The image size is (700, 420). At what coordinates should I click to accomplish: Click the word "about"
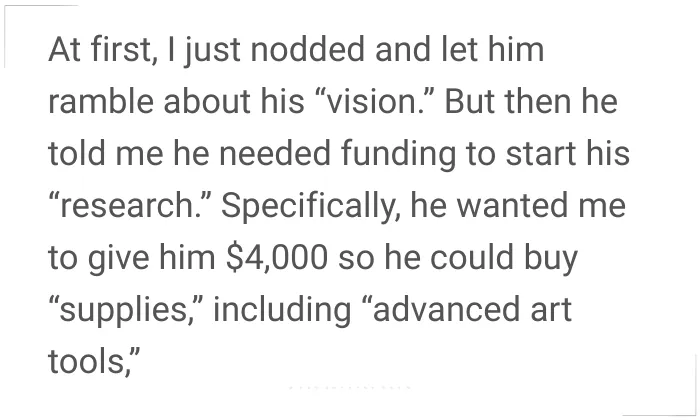[207, 101]
